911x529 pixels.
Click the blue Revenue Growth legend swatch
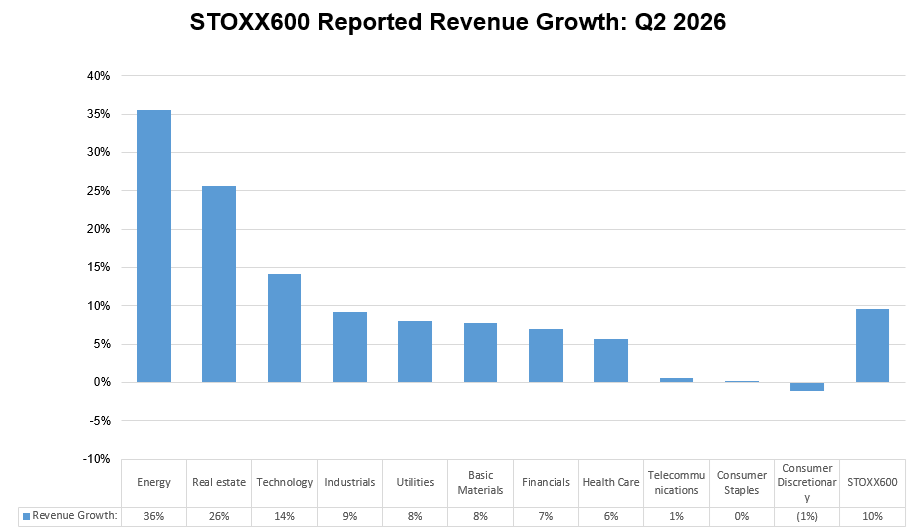pos(26,516)
